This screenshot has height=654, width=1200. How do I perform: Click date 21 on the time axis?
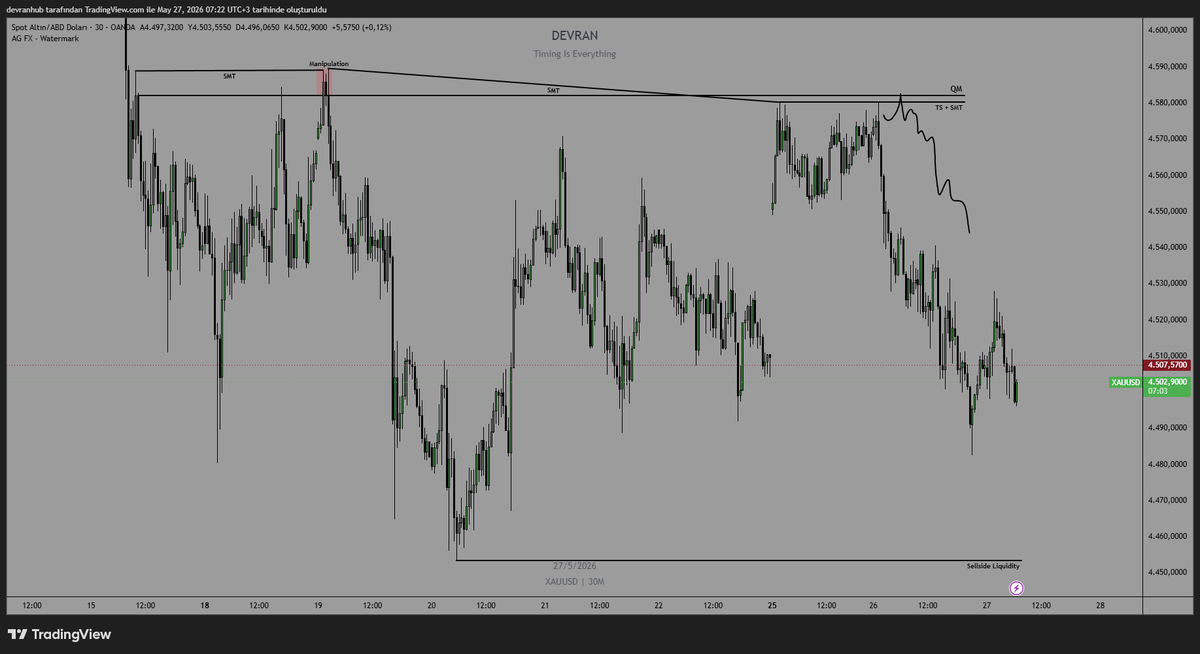coord(545,605)
